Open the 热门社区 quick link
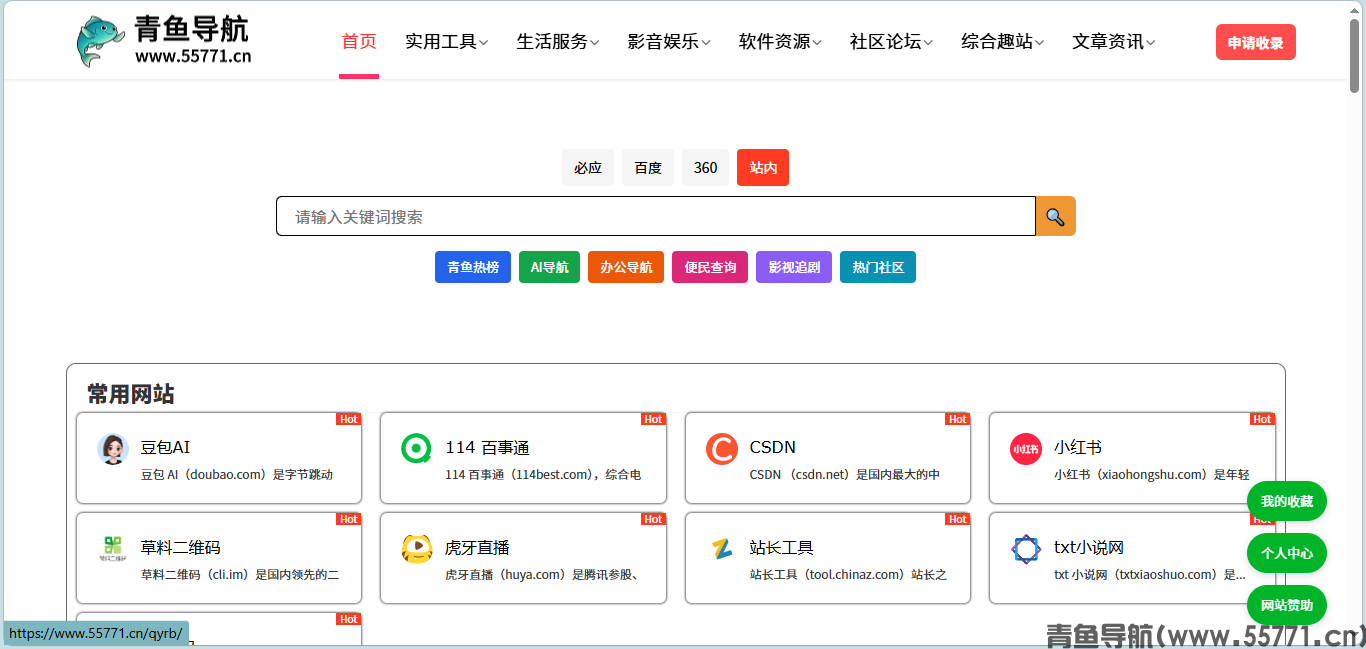Screen dimensions: 1366x649 point(878,267)
